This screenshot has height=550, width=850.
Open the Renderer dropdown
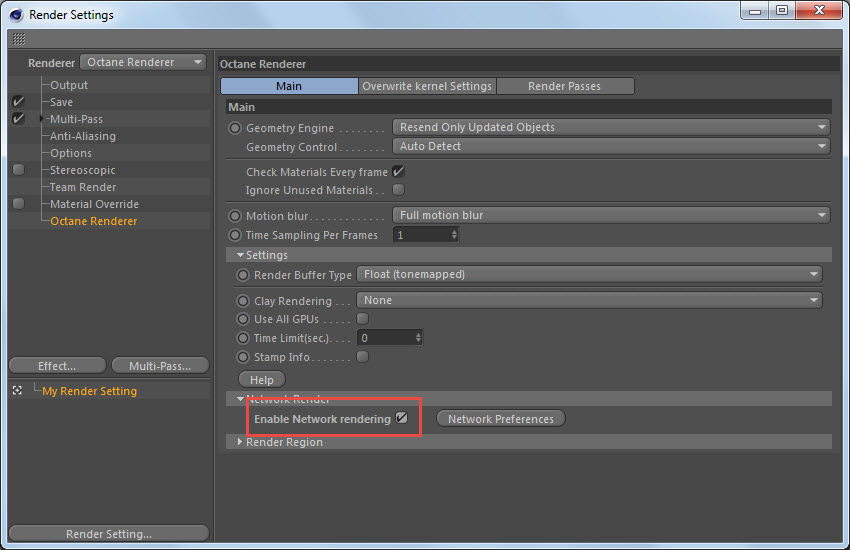[143, 62]
